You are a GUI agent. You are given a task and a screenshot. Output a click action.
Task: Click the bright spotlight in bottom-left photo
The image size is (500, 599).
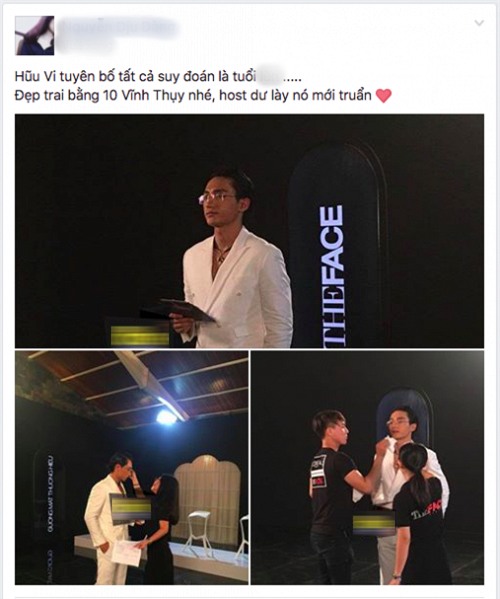point(167,417)
